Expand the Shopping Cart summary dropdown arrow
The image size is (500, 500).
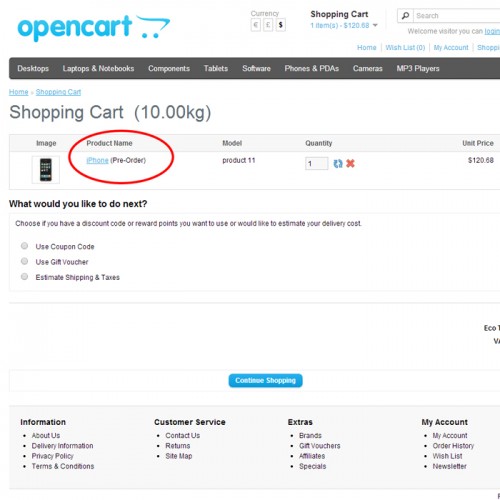coord(375,25)
